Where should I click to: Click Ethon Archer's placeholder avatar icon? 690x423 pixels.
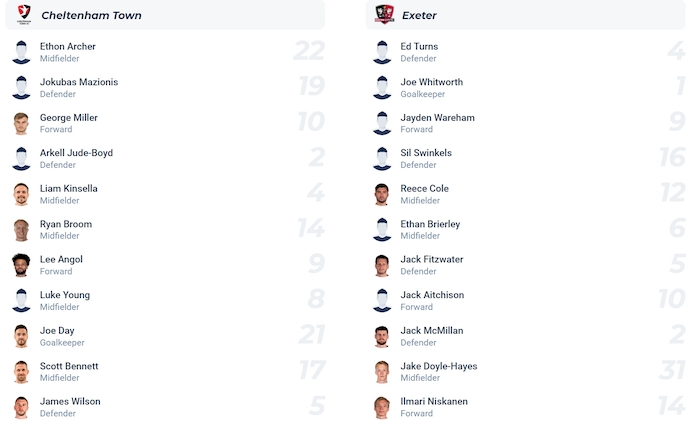pyautogui.click(x=21, y=52)
